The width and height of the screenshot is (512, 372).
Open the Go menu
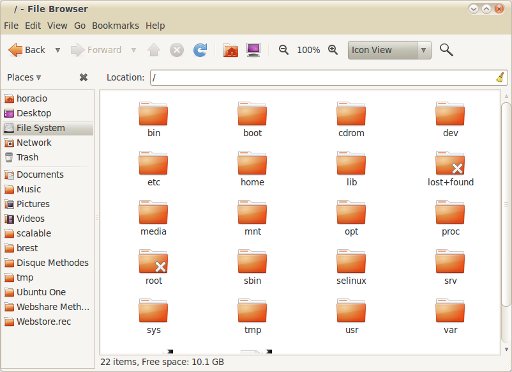(x=80, y=26)
